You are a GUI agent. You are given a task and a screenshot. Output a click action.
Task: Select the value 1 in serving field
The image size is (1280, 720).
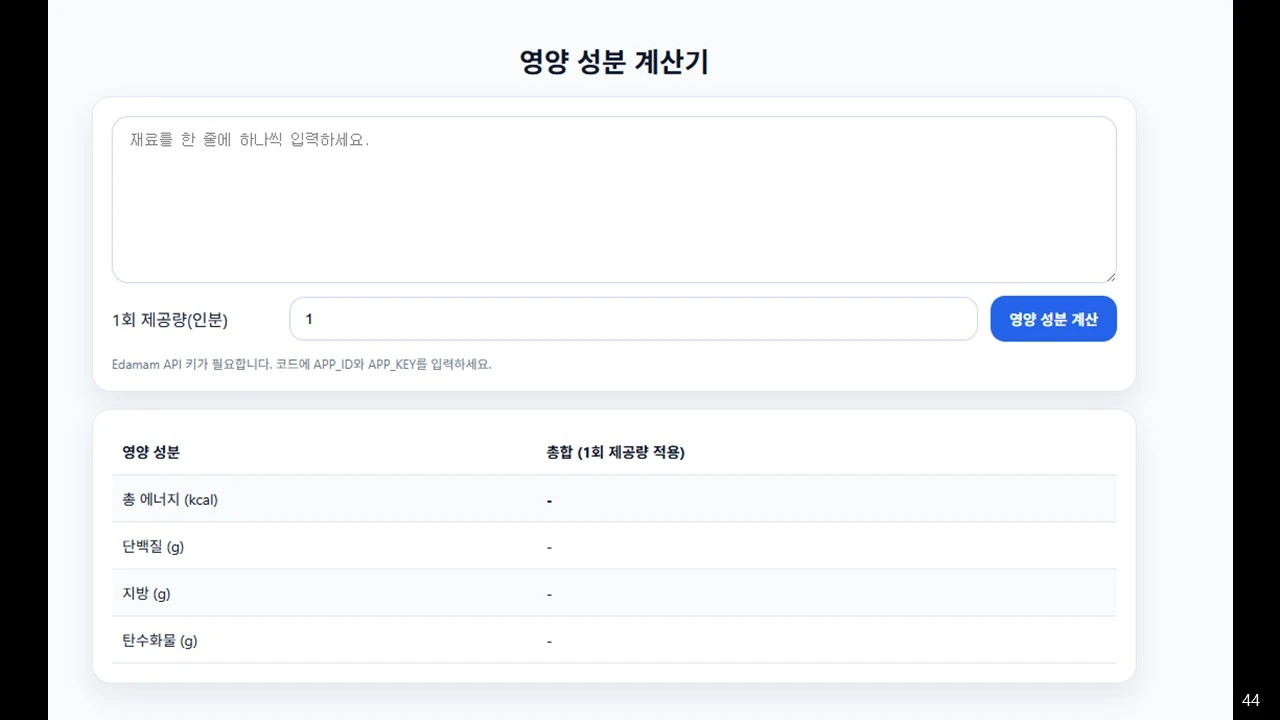click(x=309, y=318)
